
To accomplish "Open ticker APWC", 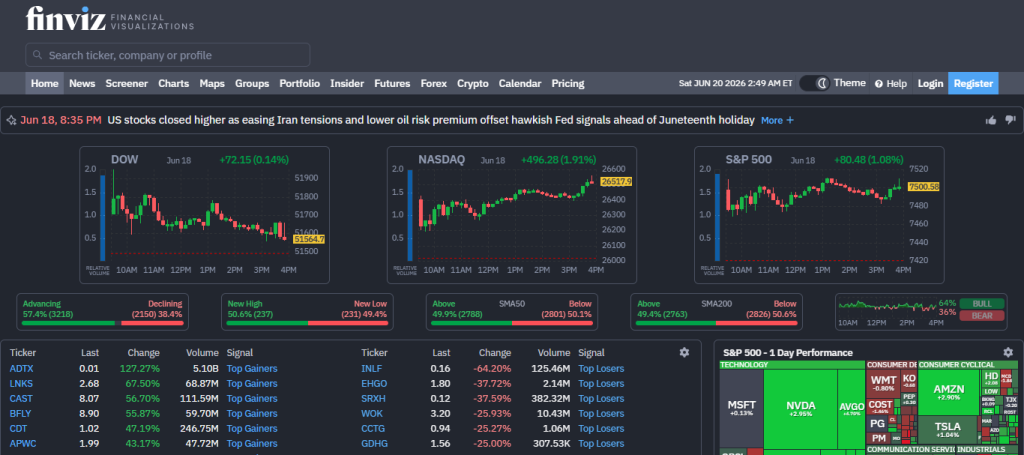I will coord(22,444).
